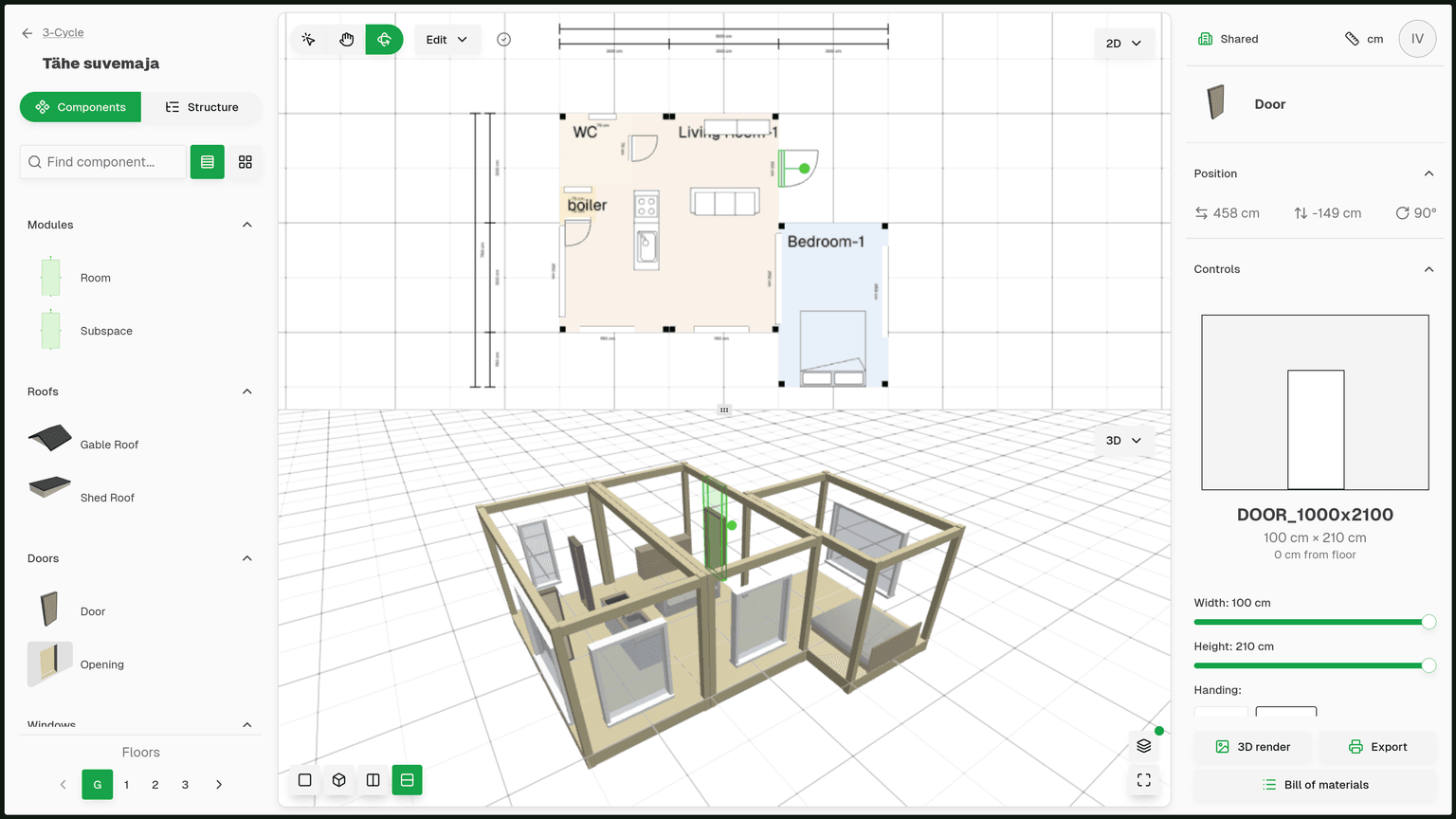Switch viewport to the 3D cube layout

[x=338, y=779]
